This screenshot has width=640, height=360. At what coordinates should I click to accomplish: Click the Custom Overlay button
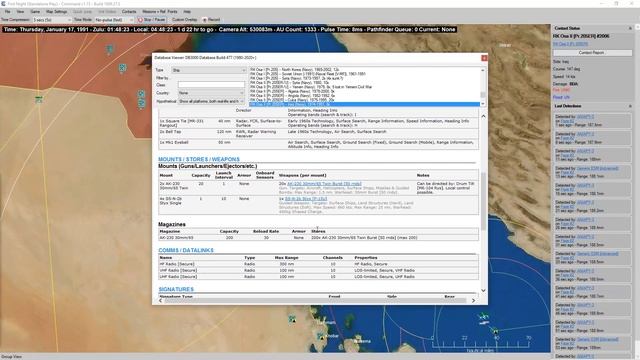[184, 20]
